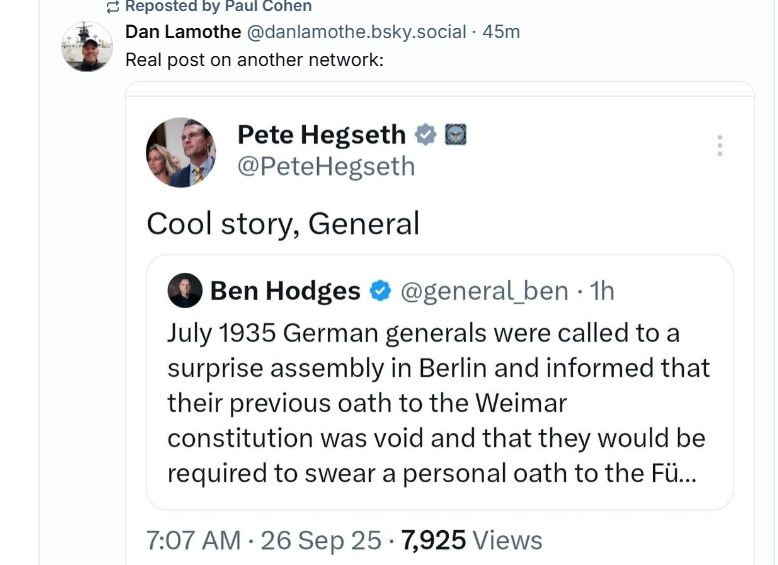778x565 pixels.
Task: Open the Dan Lamothe display name link
Action: [x=181, y=31]
